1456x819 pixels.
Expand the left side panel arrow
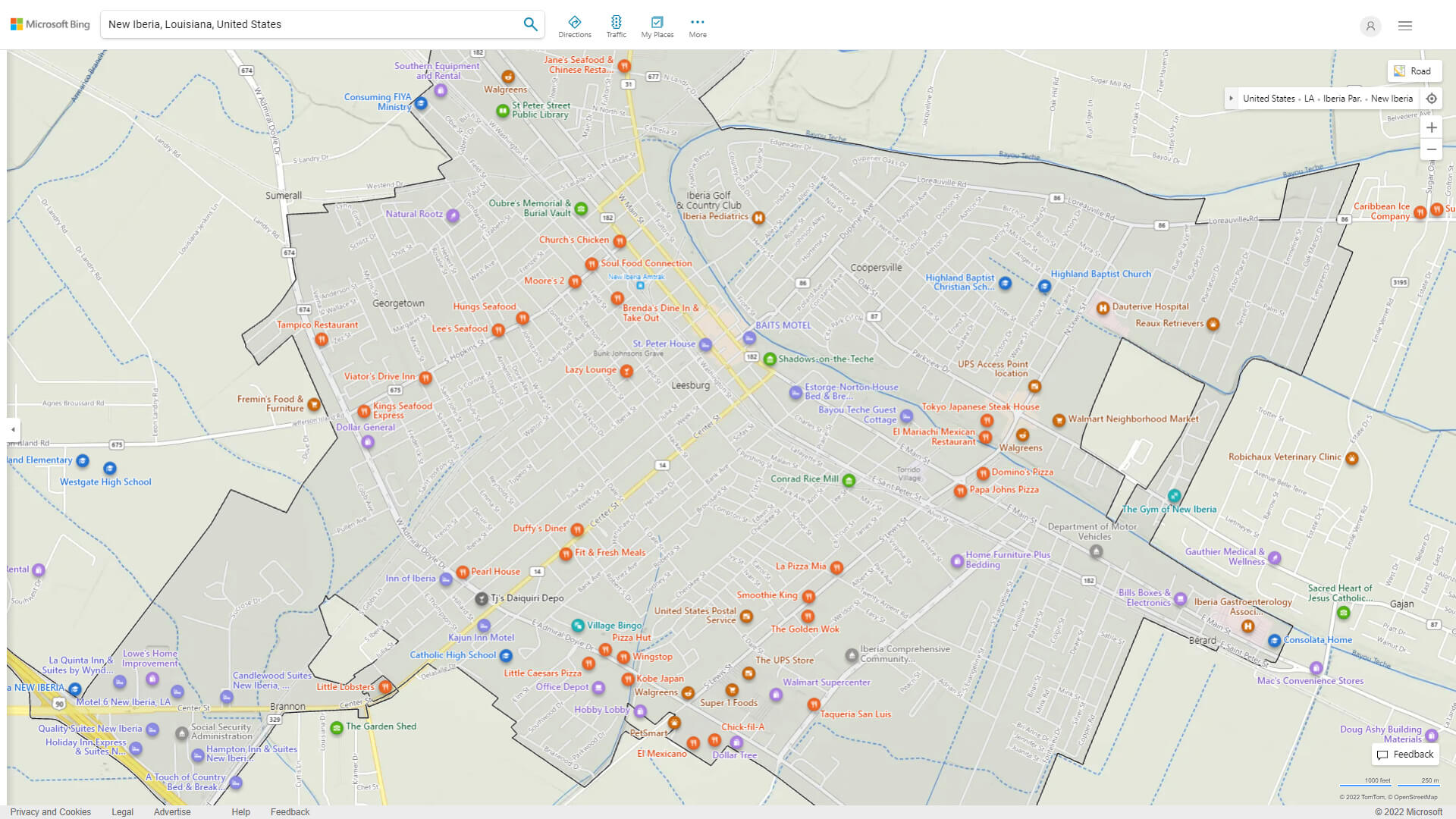pyautogui.click(x=13, y=429)
